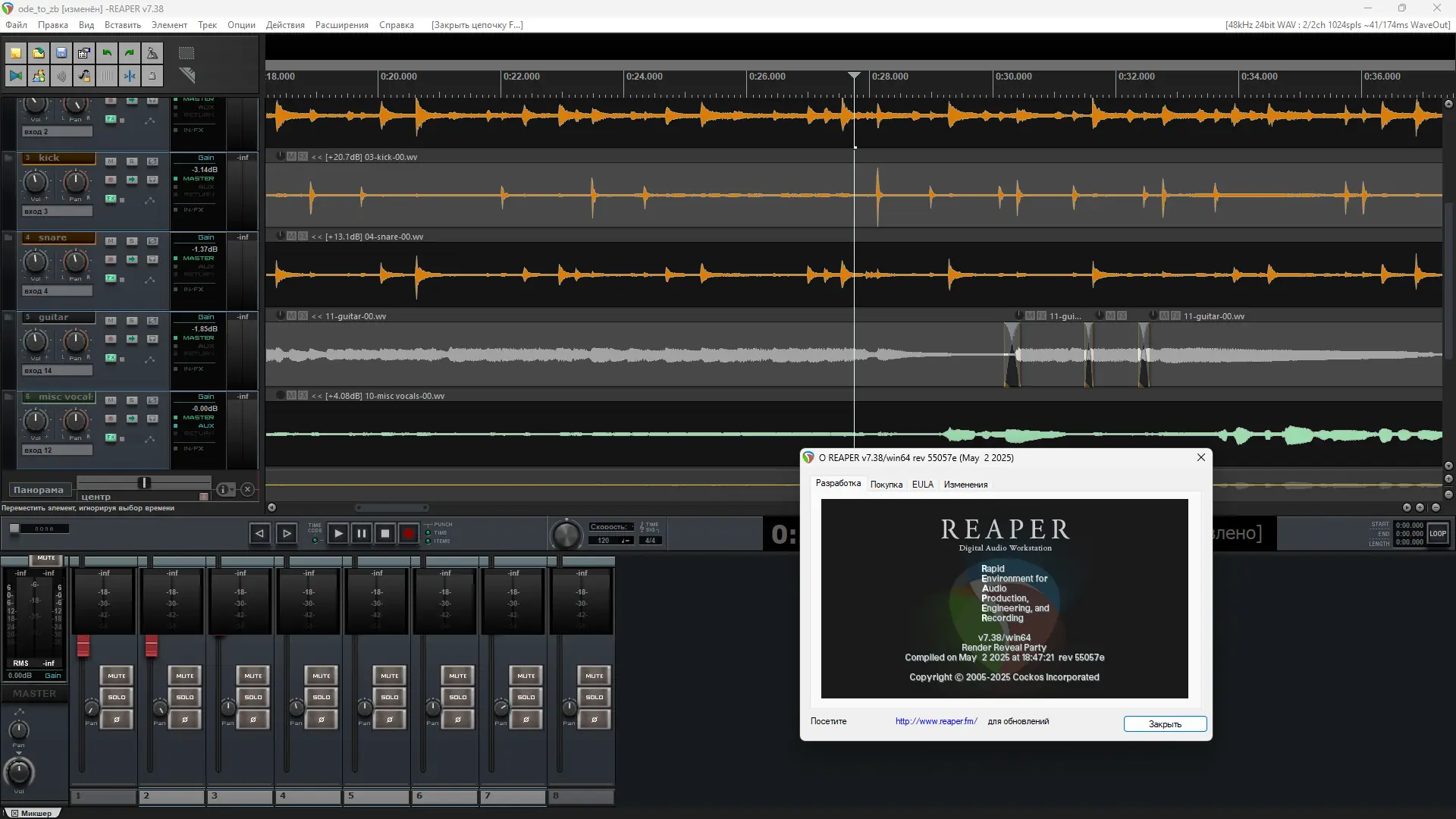This screenshot has width=1456, height=819.
Task: Switch to the Изменения tab
Action: pos(965,485)
